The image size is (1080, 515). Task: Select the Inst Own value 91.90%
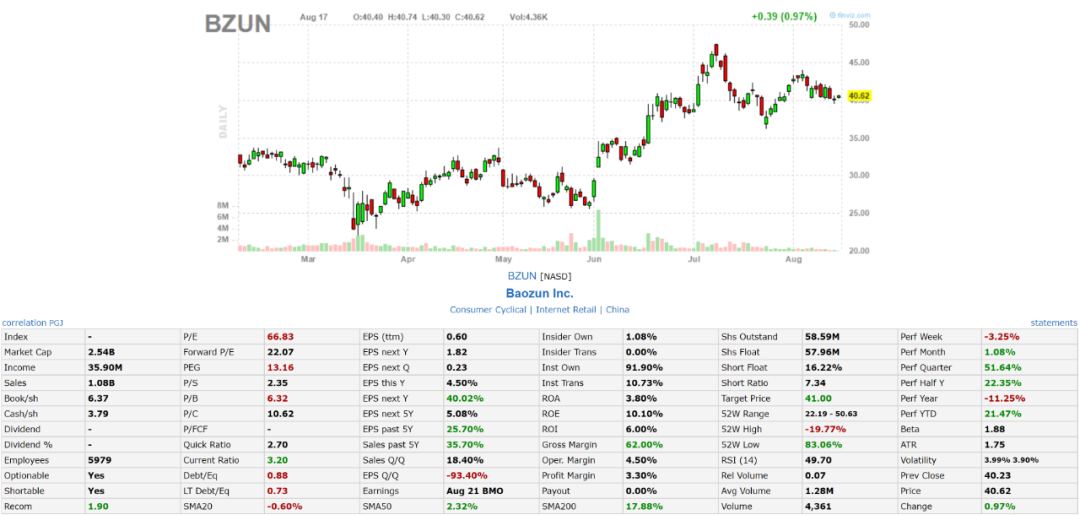click(x=643, y=368)
